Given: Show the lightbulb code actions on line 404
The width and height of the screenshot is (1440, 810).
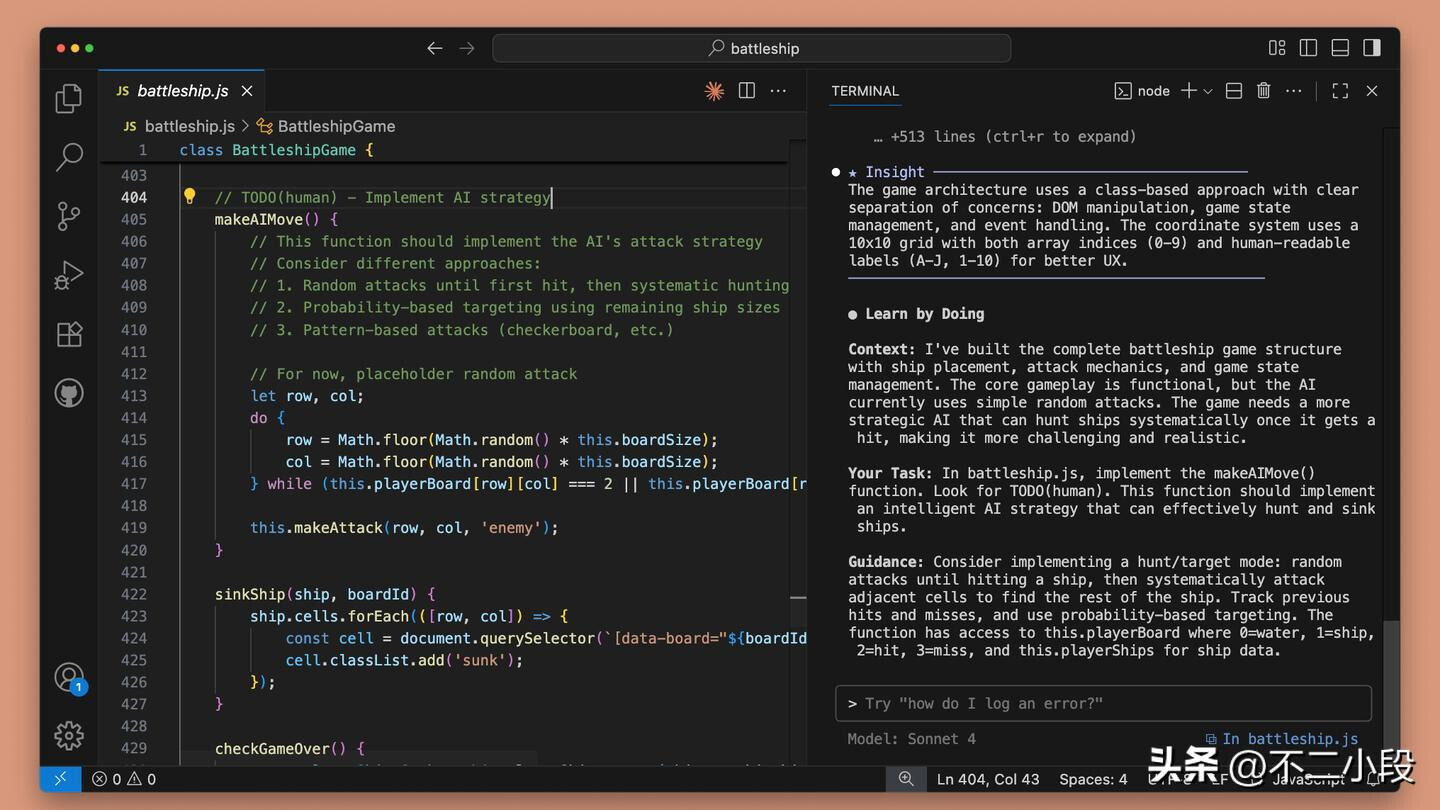Looking at the screenshot, I should click(189, 197).
